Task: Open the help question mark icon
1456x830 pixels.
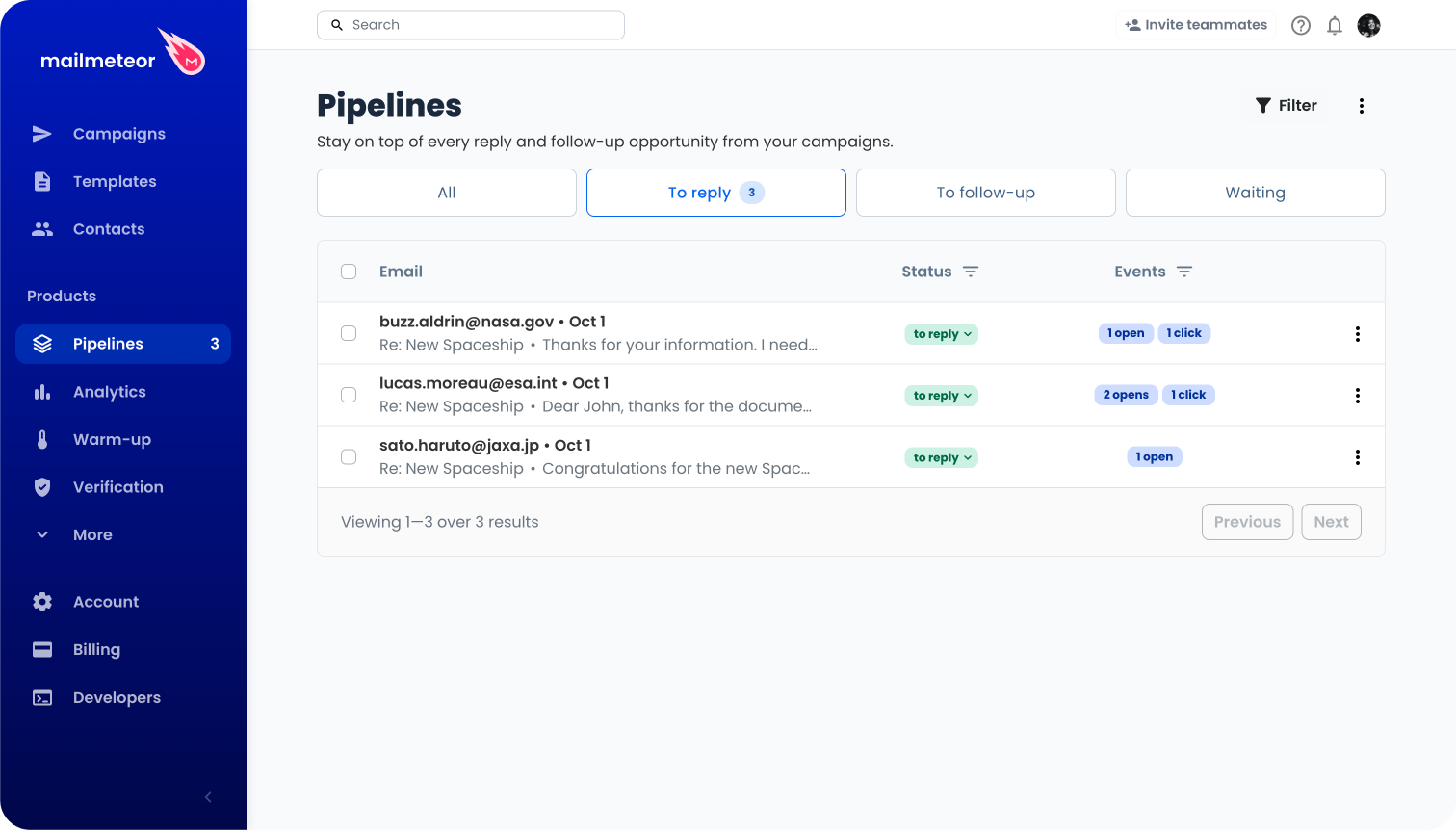Action: point(1301,26)
